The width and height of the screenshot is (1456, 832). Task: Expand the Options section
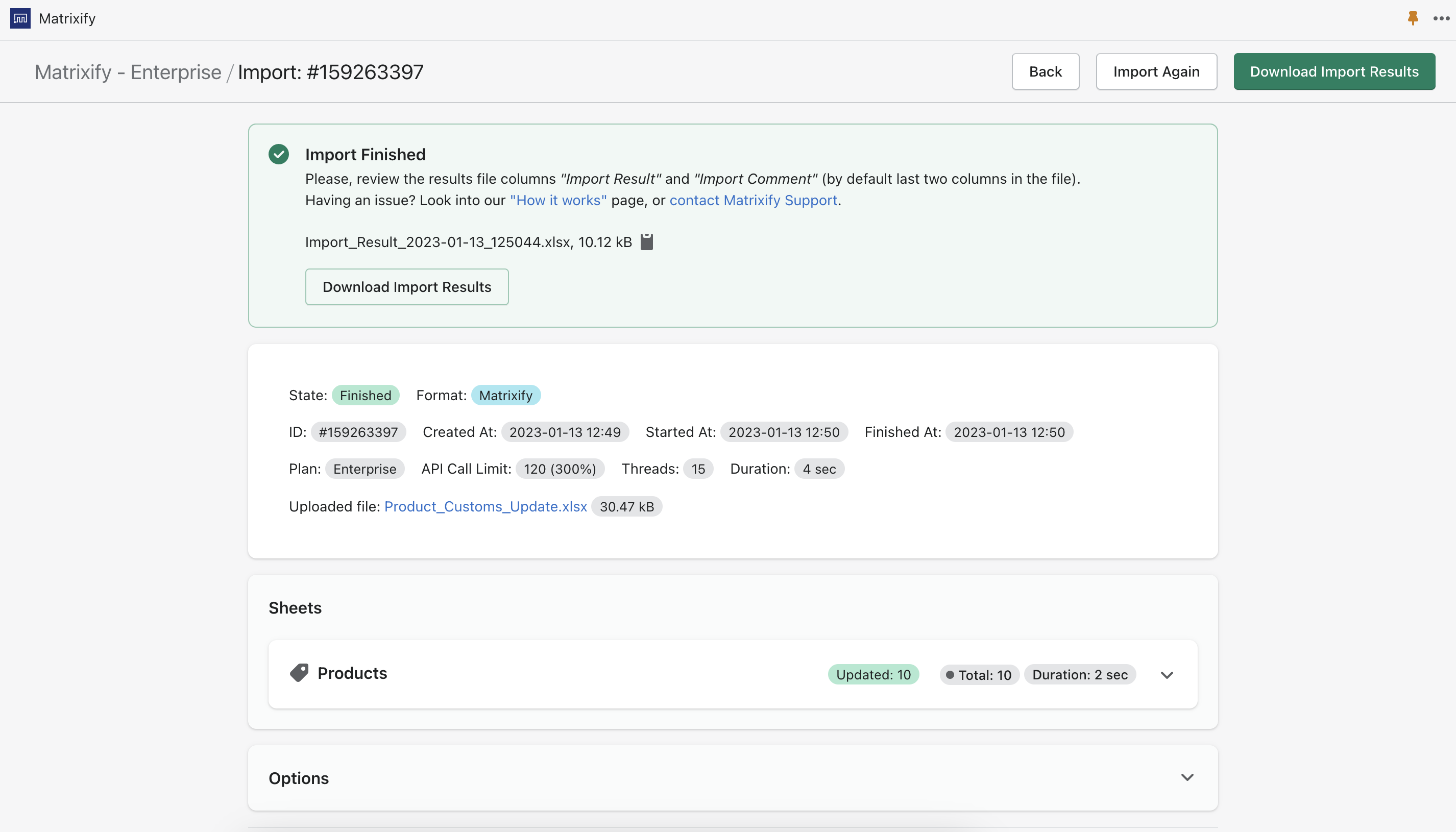point(1187,777)
